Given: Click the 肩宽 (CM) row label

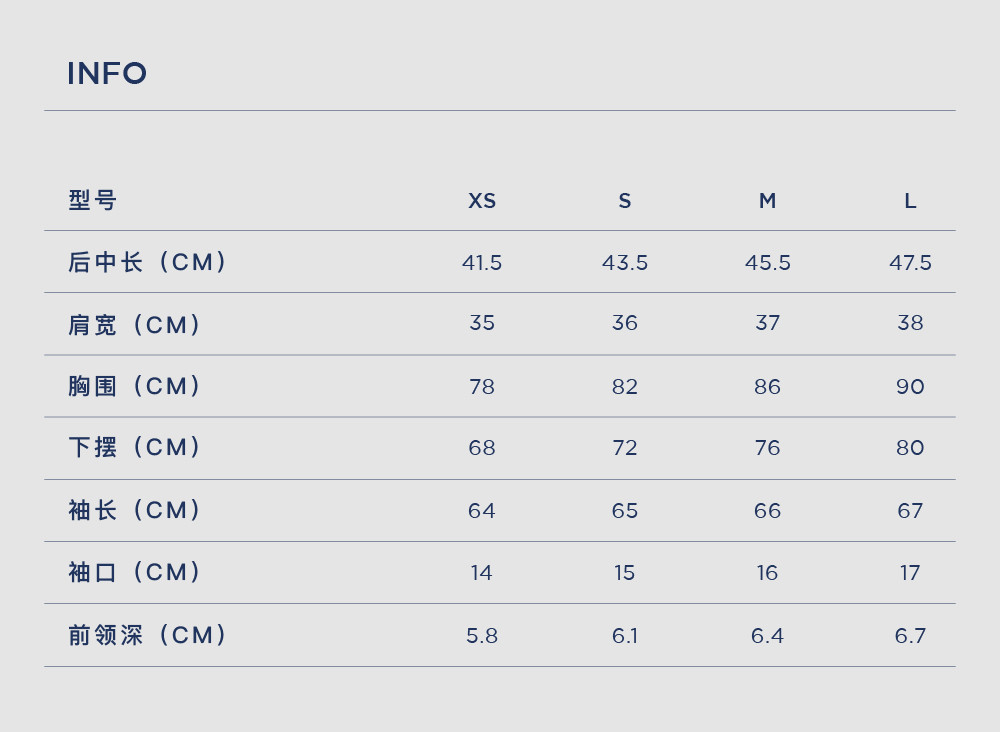Looking at the screenshot, I should [135, 325].
